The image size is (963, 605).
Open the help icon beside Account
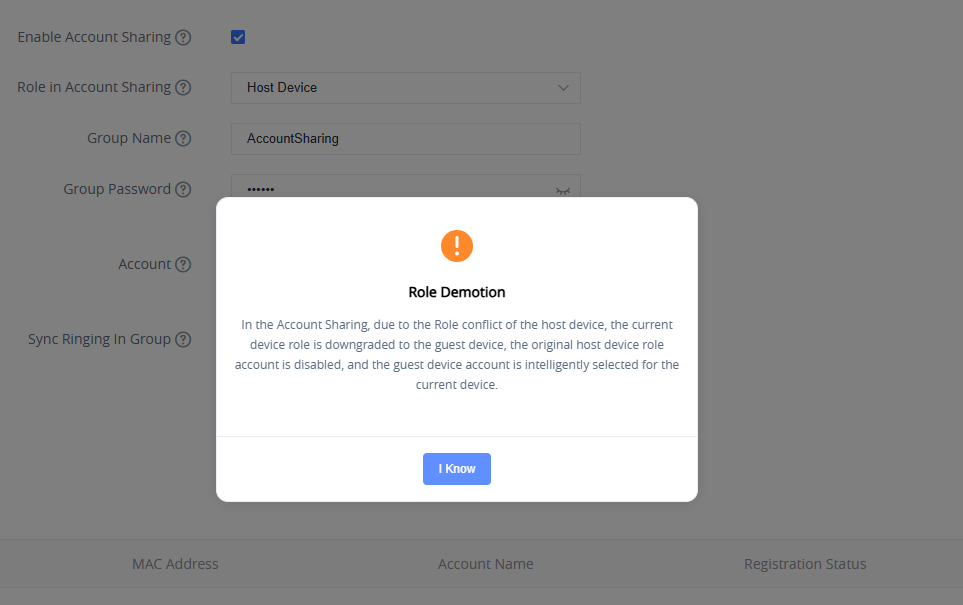tap(183, 264)
